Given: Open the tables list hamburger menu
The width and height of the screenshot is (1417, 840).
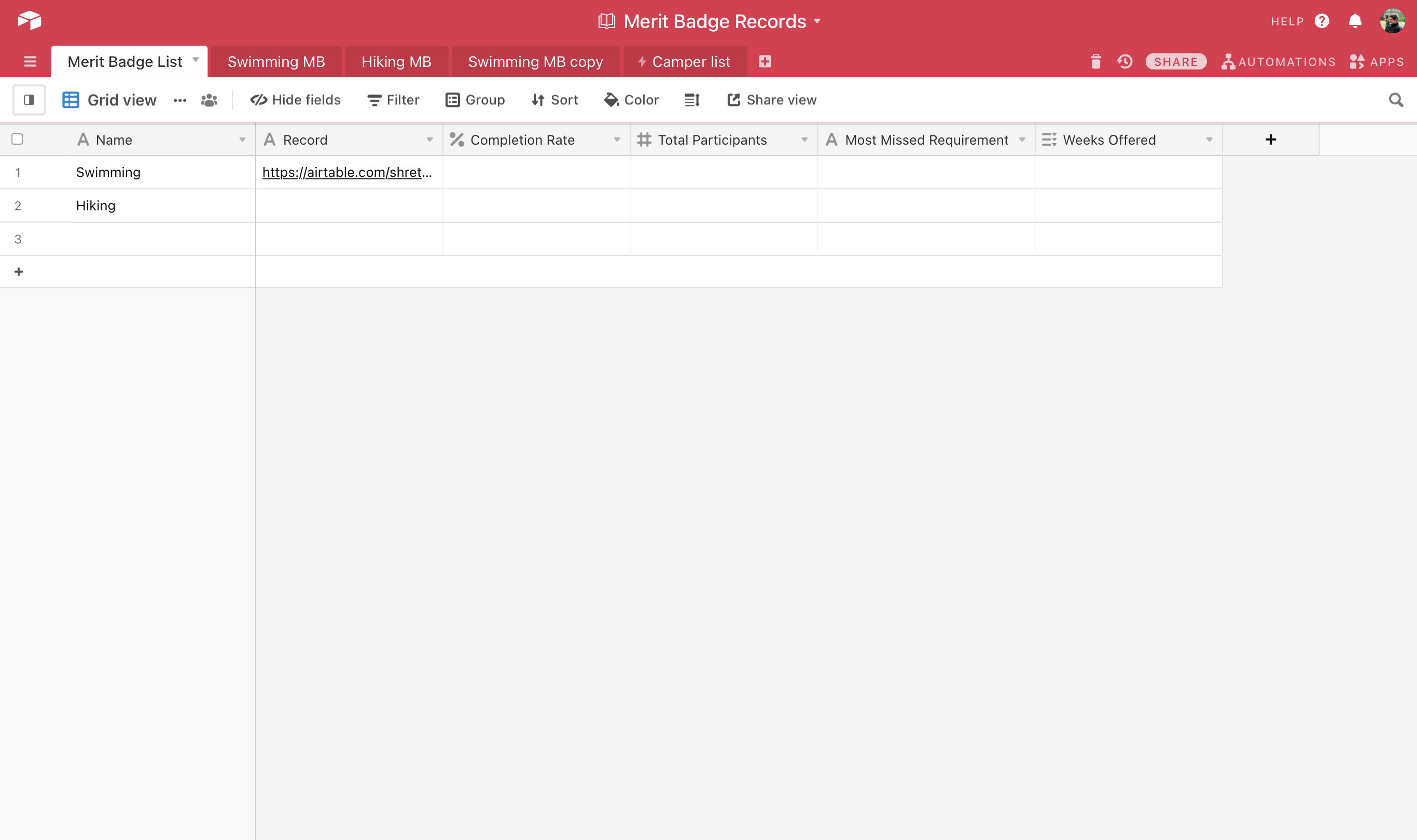Looking at the screenshot, I should pos(30,62).
